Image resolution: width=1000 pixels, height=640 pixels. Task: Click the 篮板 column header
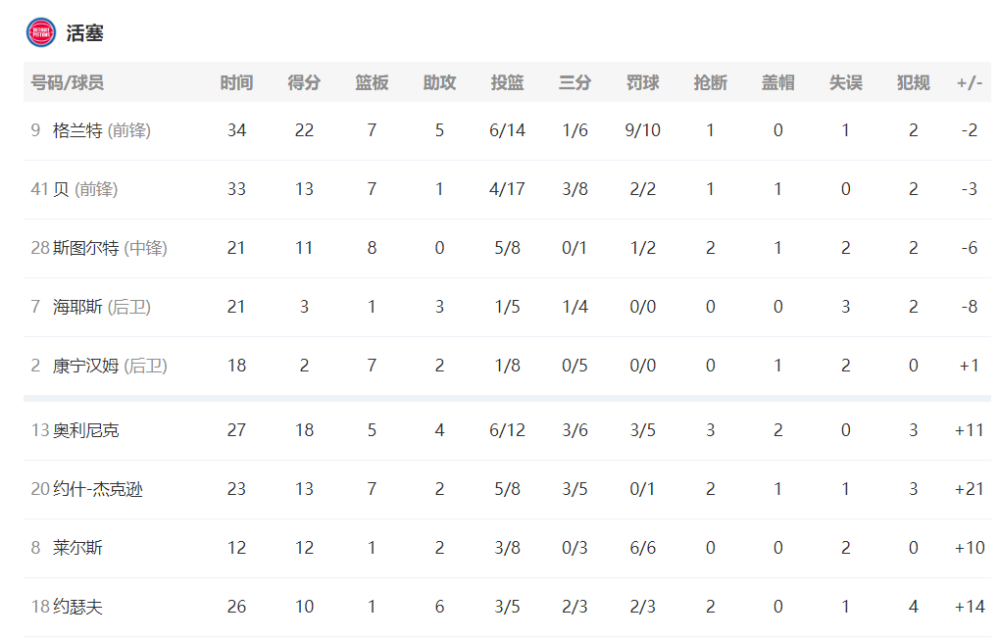[x=372, y=82]
